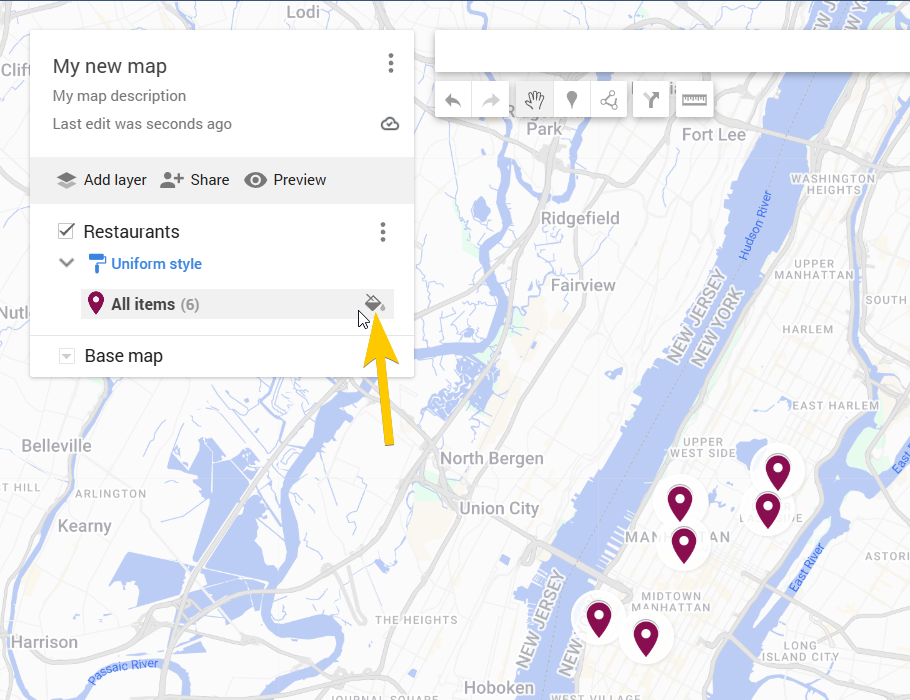Click the Redo arrow in the toolbar

(x=490, y=100)
